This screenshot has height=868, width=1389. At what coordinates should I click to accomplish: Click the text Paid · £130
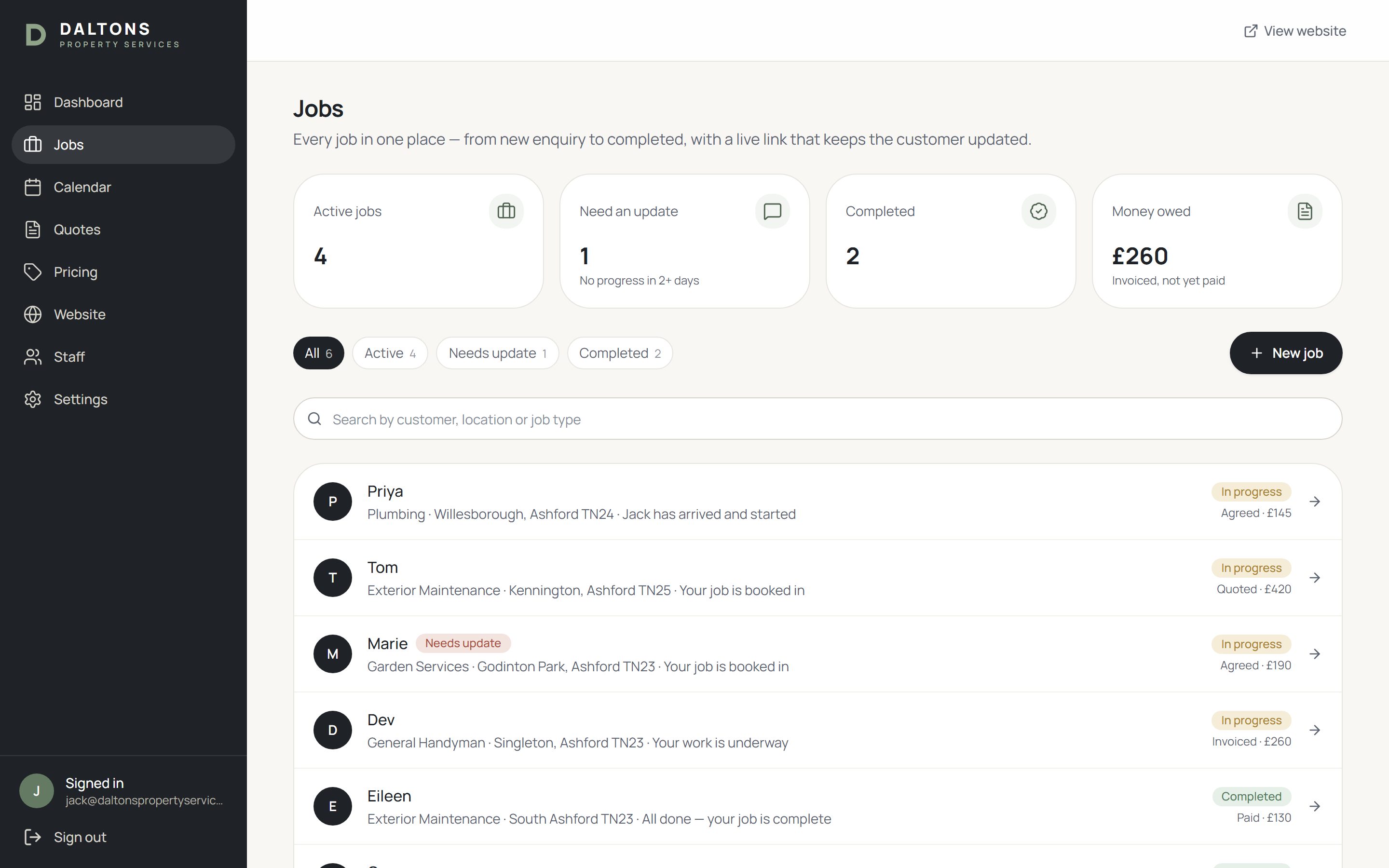pos(1264,818)
